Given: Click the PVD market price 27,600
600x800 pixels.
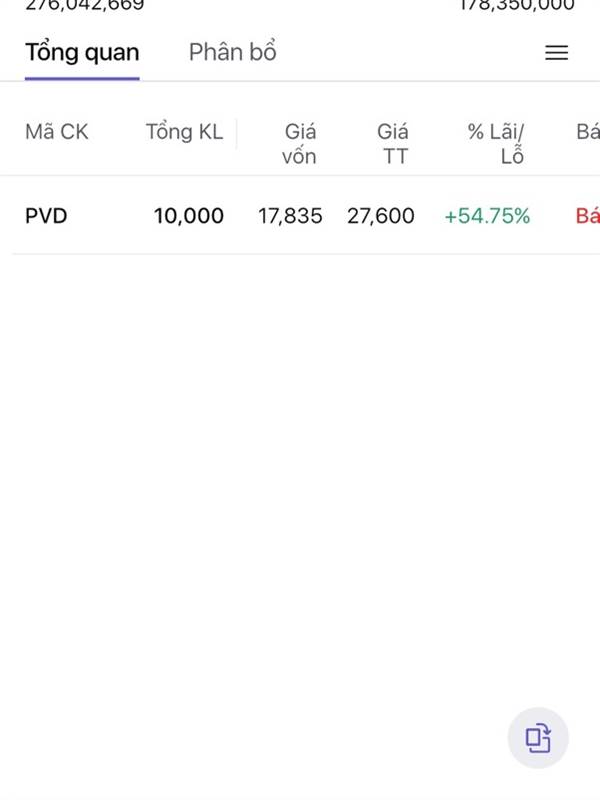Looking at the screenshot, I should click(380, 215).
